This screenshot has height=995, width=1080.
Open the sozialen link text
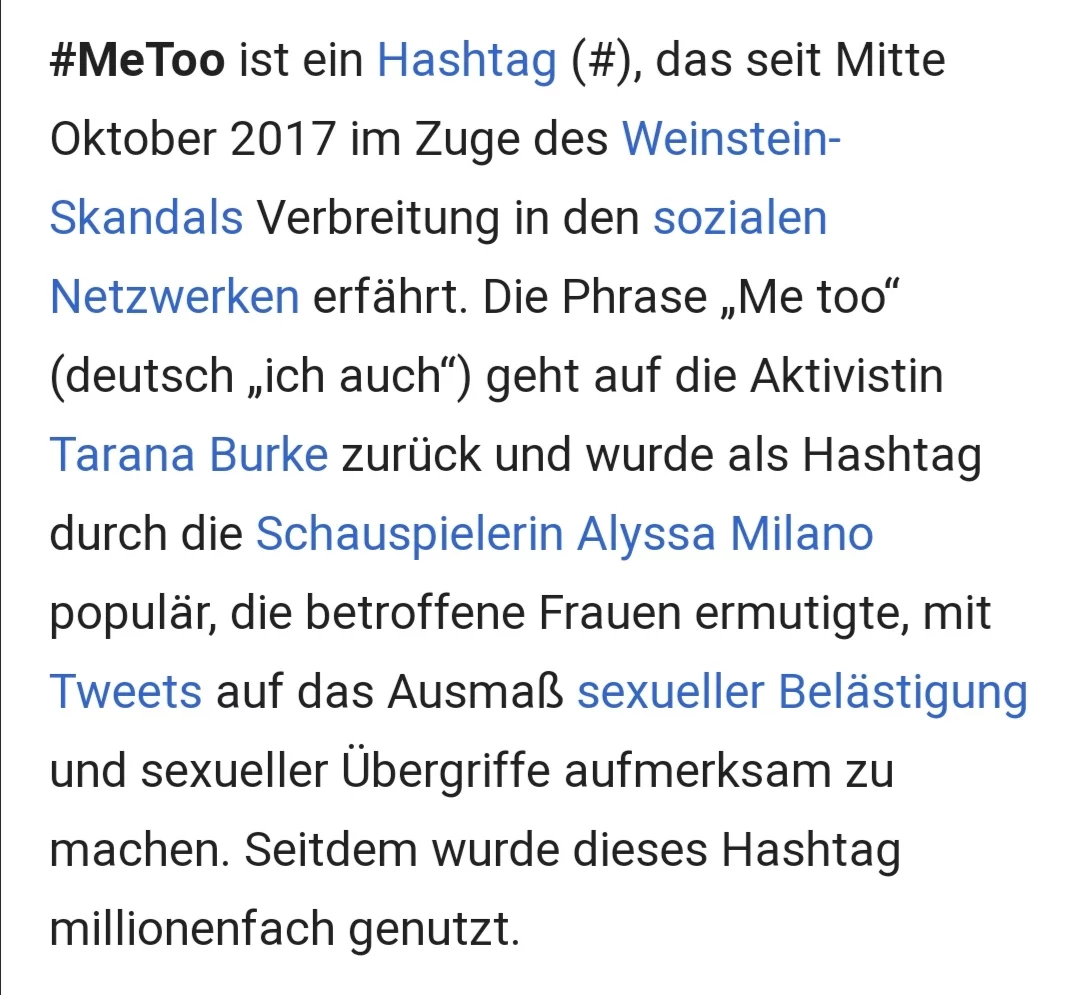point(740,218)
